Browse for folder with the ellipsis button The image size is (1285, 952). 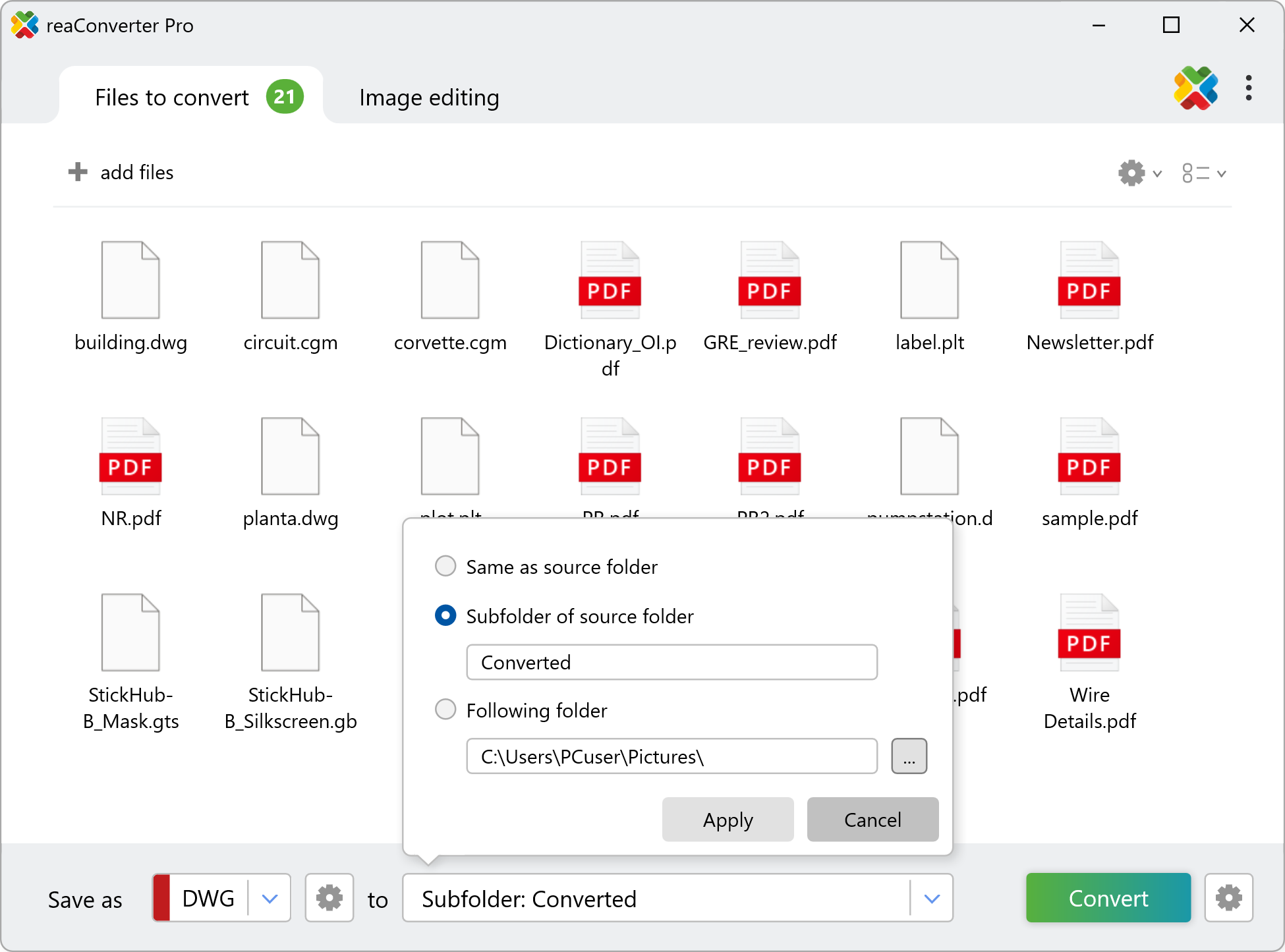click(909, 756)
